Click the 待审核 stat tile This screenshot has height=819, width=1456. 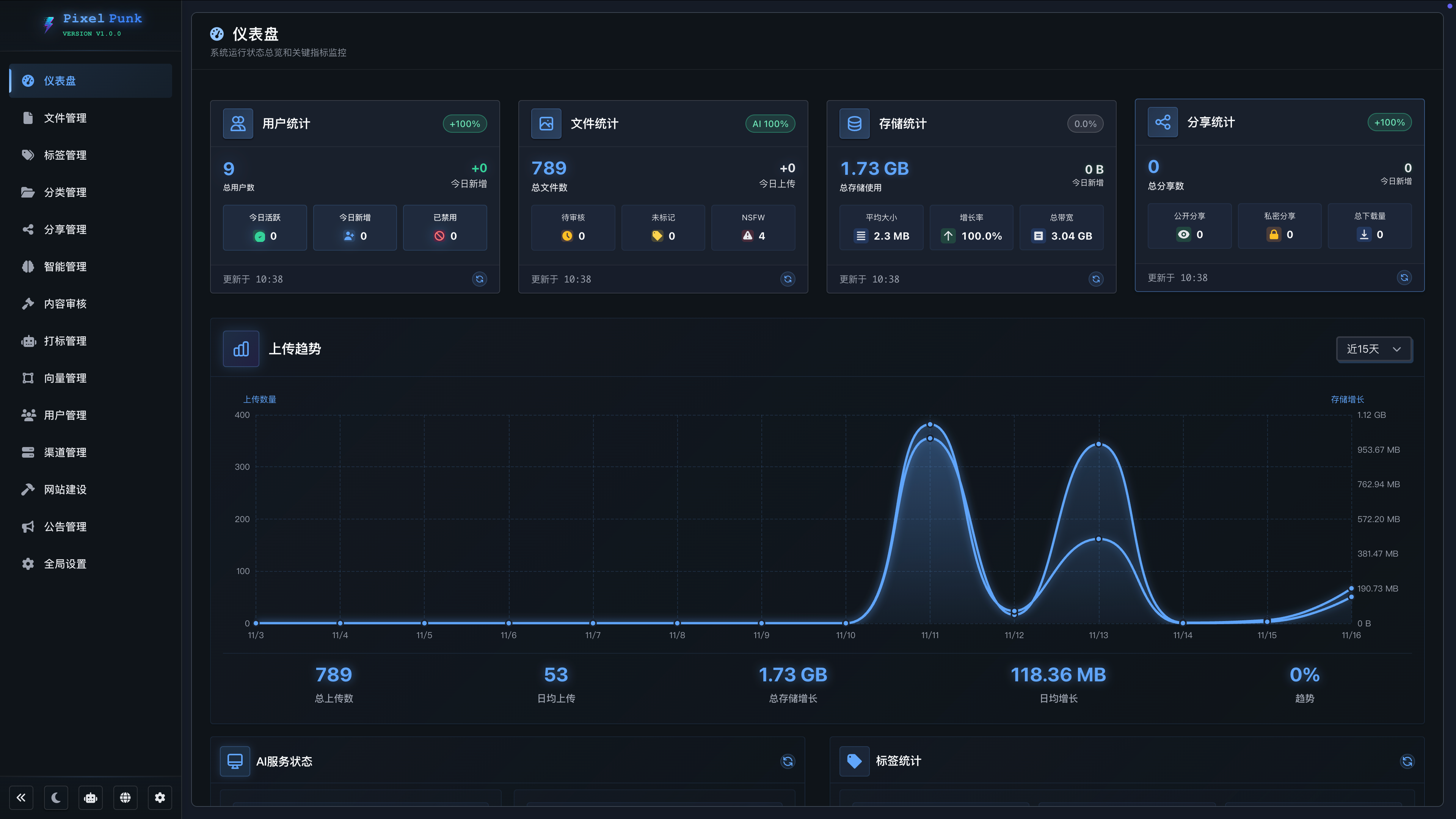[x=573, y=227]
